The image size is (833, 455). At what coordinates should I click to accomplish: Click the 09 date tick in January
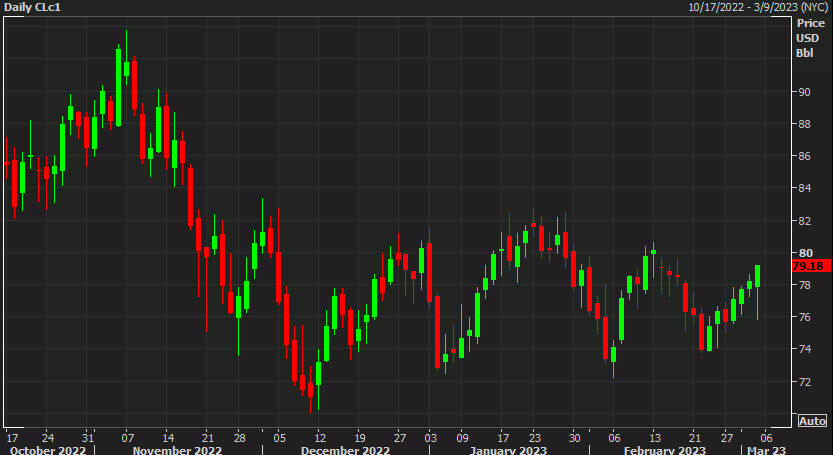point(462,439)
